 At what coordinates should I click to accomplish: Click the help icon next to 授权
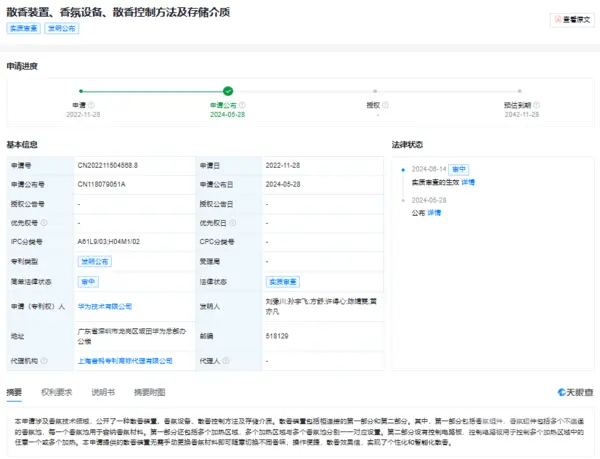386,104
